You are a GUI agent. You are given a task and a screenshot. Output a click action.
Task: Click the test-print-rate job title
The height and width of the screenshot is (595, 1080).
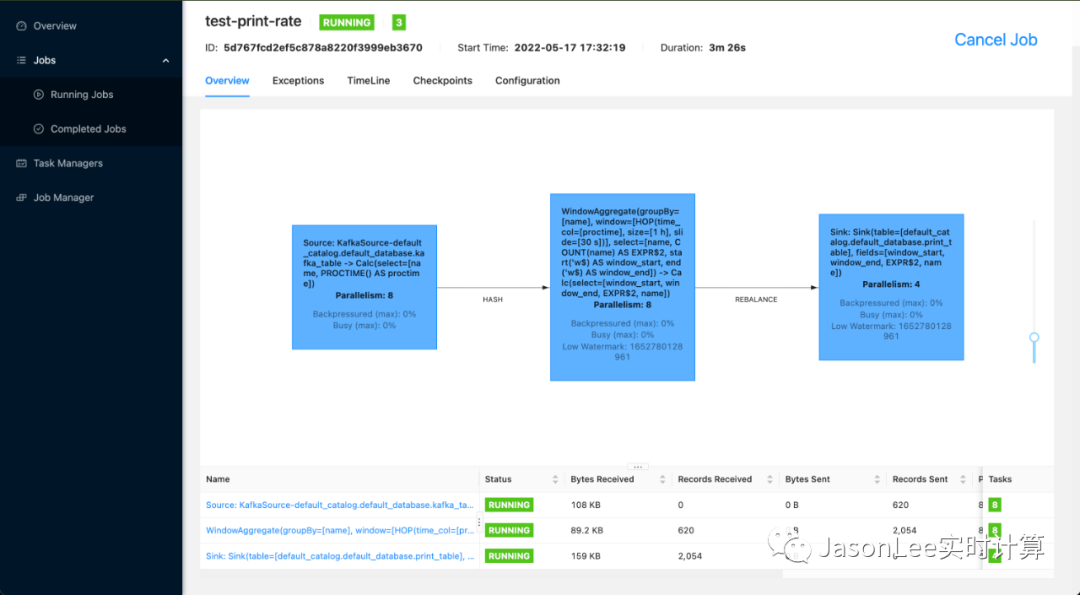click(253, 21)
